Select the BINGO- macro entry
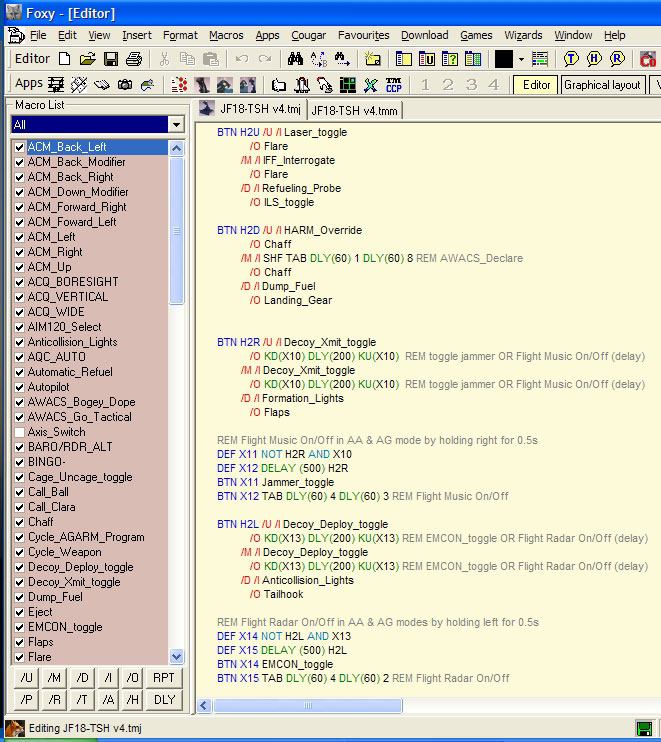Viewport: 661px width, 742px height. (47, 462)
